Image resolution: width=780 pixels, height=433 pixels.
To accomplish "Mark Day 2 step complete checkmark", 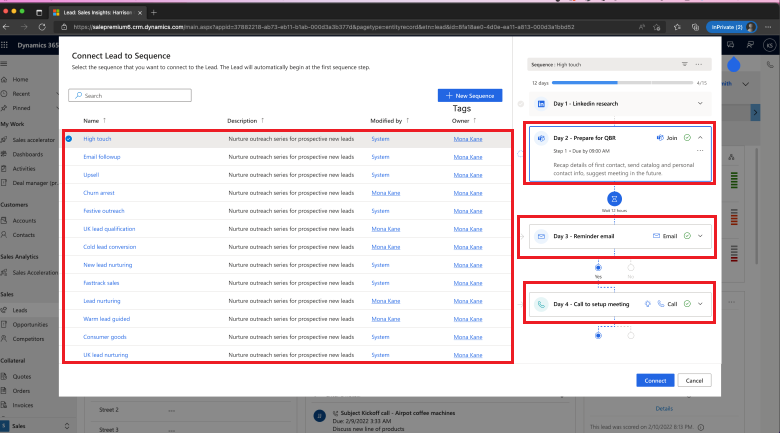I will pyautogui.click(x=687, y=138).
